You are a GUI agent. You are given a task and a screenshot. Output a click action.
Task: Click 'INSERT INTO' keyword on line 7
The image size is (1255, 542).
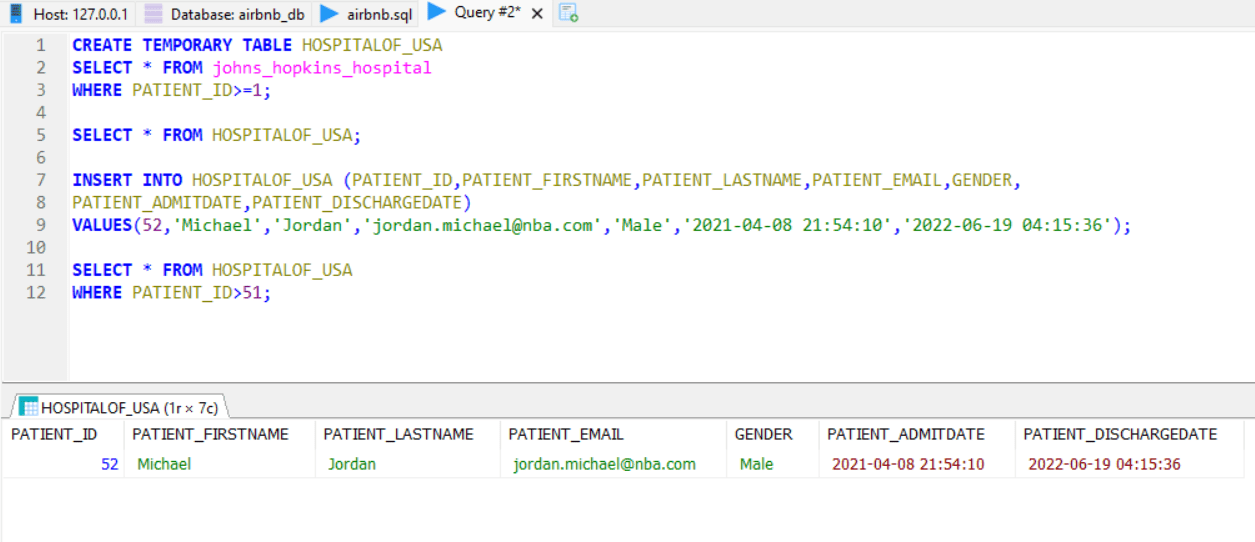coord(127,180)
